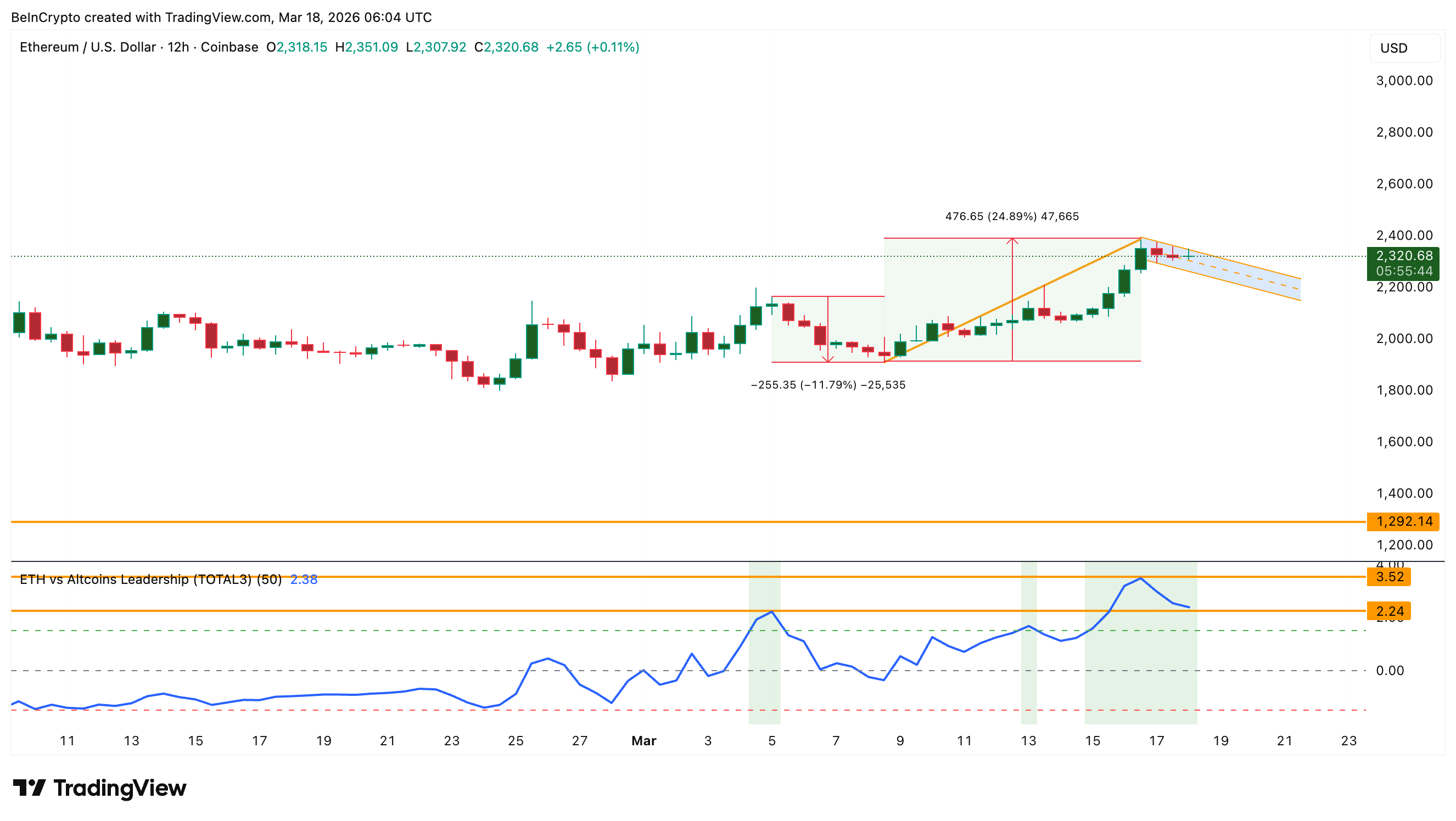Click the Coinbase exchange label
Screen dimensions: 1456x821
click(229, 47)
